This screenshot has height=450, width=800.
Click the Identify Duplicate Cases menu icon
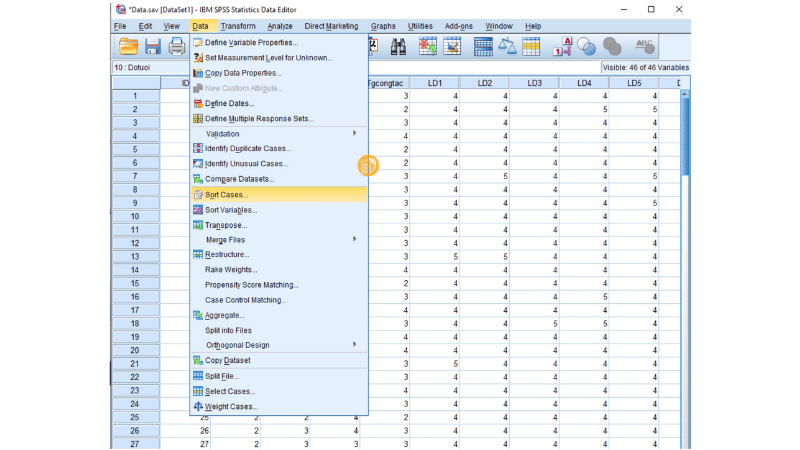[198, 148]
